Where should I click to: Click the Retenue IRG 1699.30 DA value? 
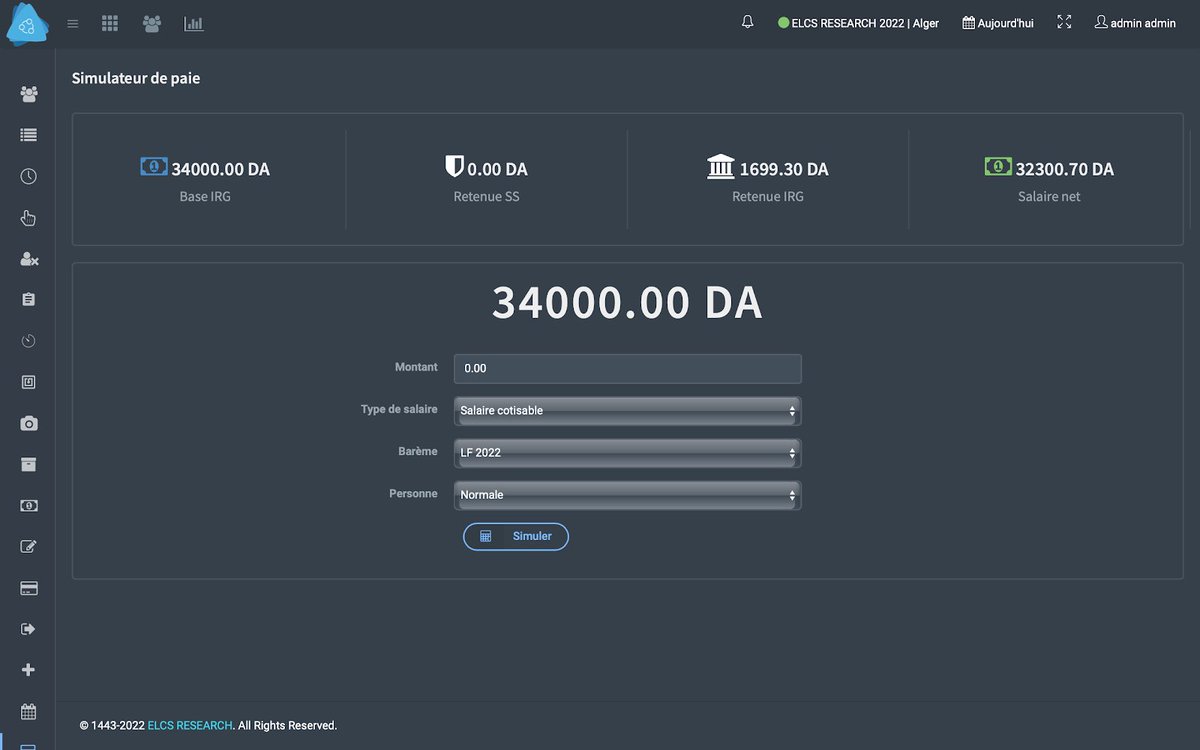784,169
